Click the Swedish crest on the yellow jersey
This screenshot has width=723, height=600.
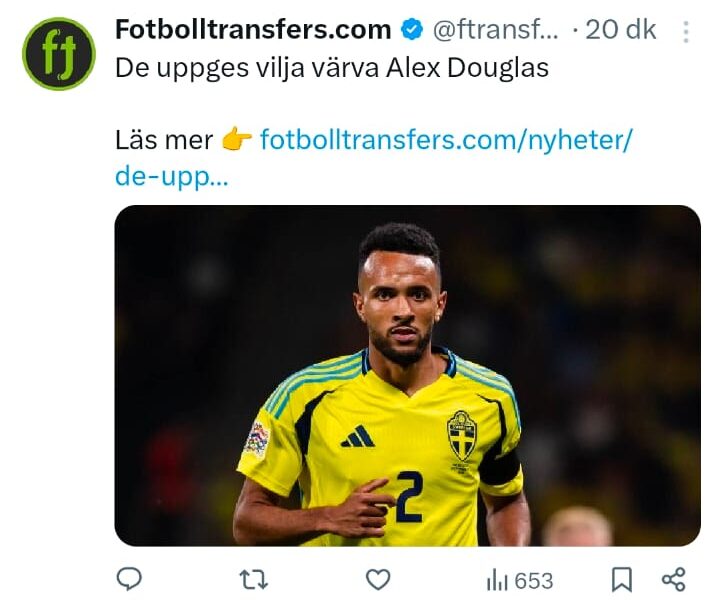click(462, 436)
